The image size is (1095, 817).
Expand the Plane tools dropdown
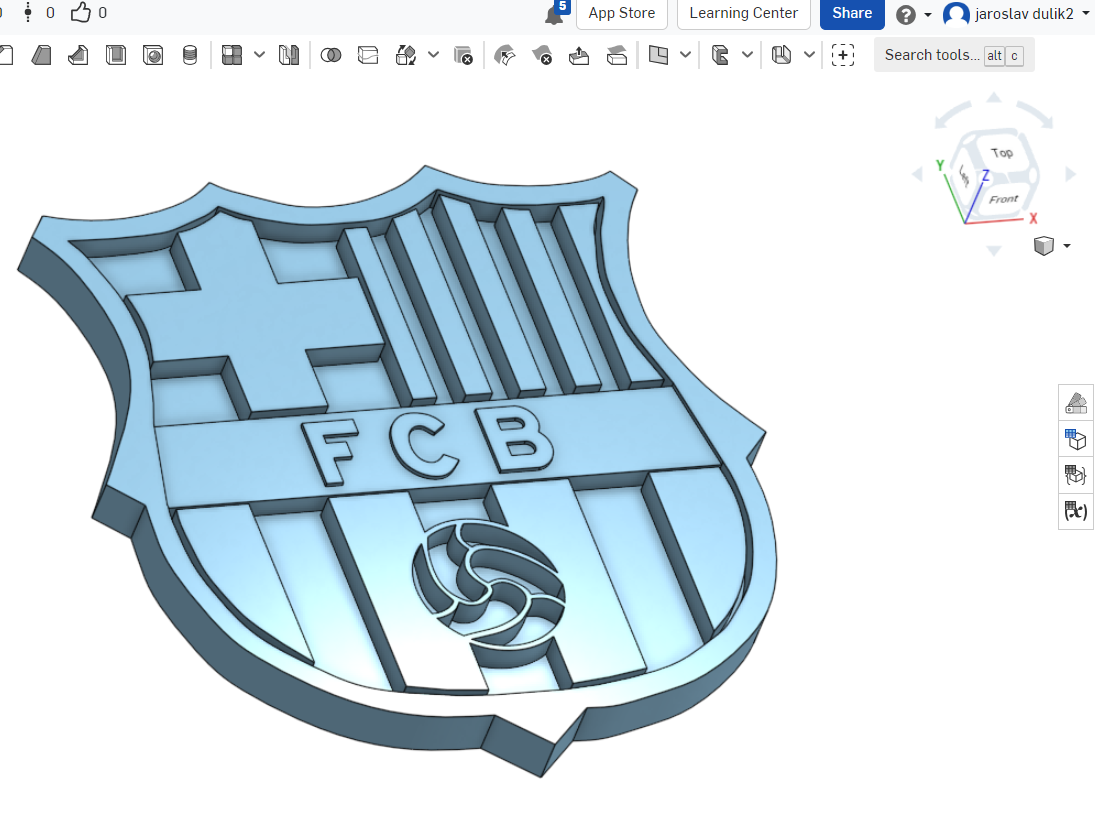click(686, 55)
